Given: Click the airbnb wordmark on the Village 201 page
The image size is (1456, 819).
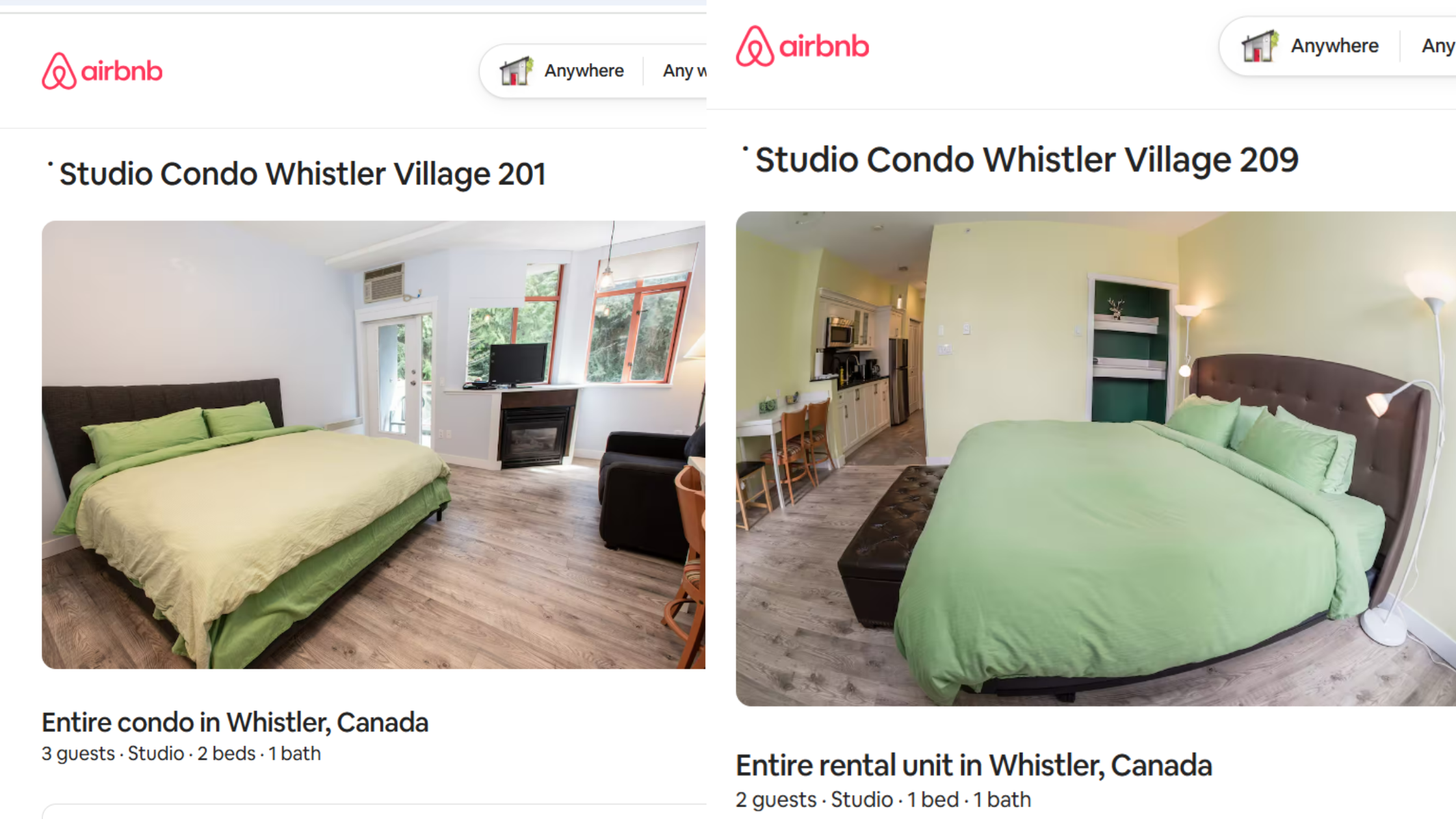Looking at the screenshot, I should coord(122,71).
